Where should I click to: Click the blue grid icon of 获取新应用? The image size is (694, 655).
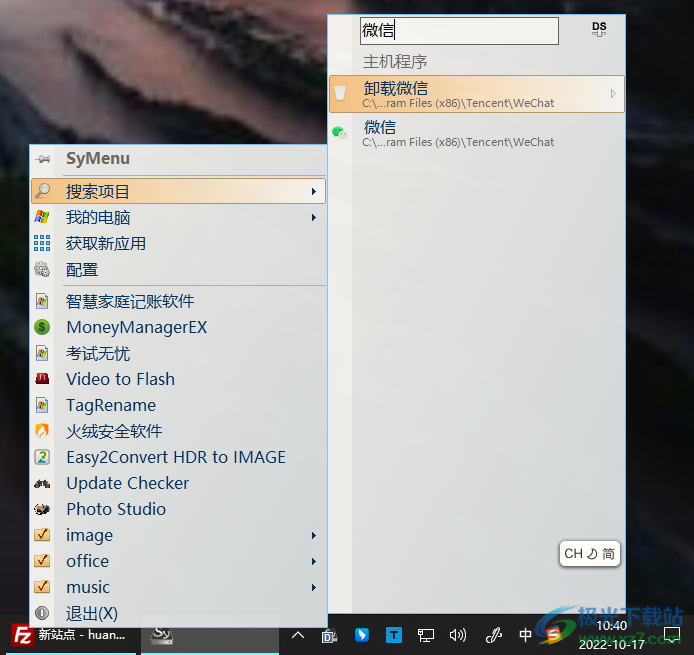pyautogui.click(x=42, y=243)
